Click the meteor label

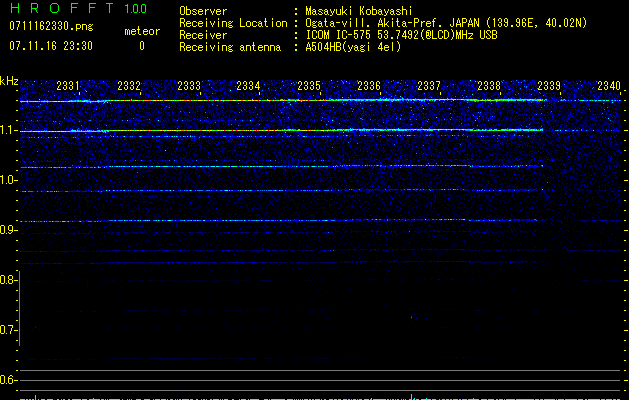(141, 31)
